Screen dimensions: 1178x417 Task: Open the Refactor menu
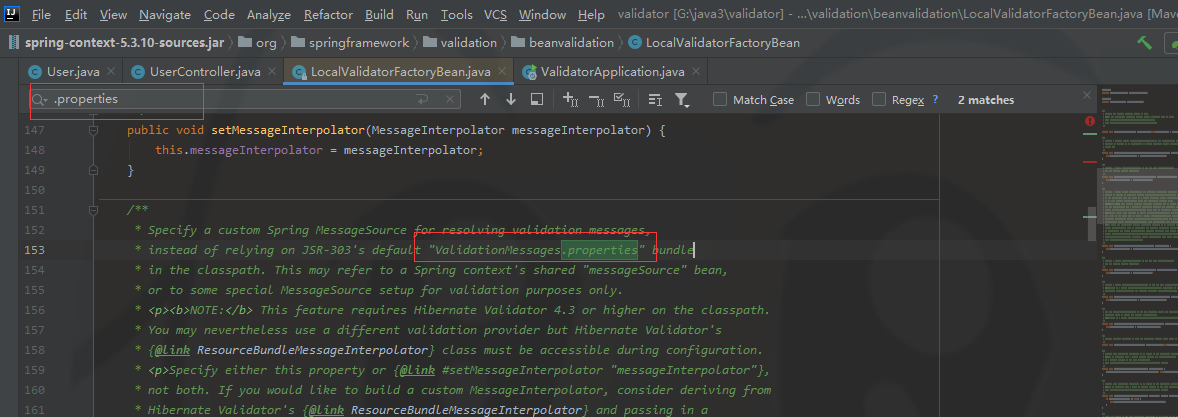click(328, 14)
